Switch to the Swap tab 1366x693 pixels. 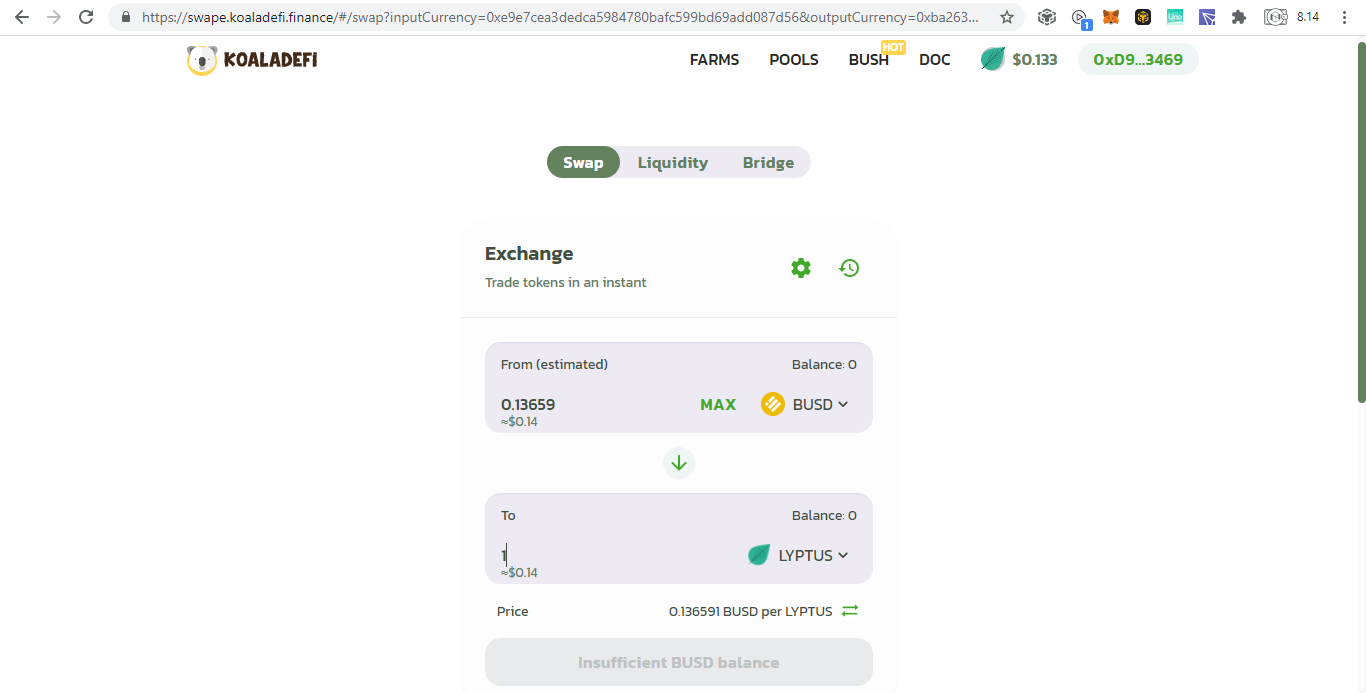point(583,162)
